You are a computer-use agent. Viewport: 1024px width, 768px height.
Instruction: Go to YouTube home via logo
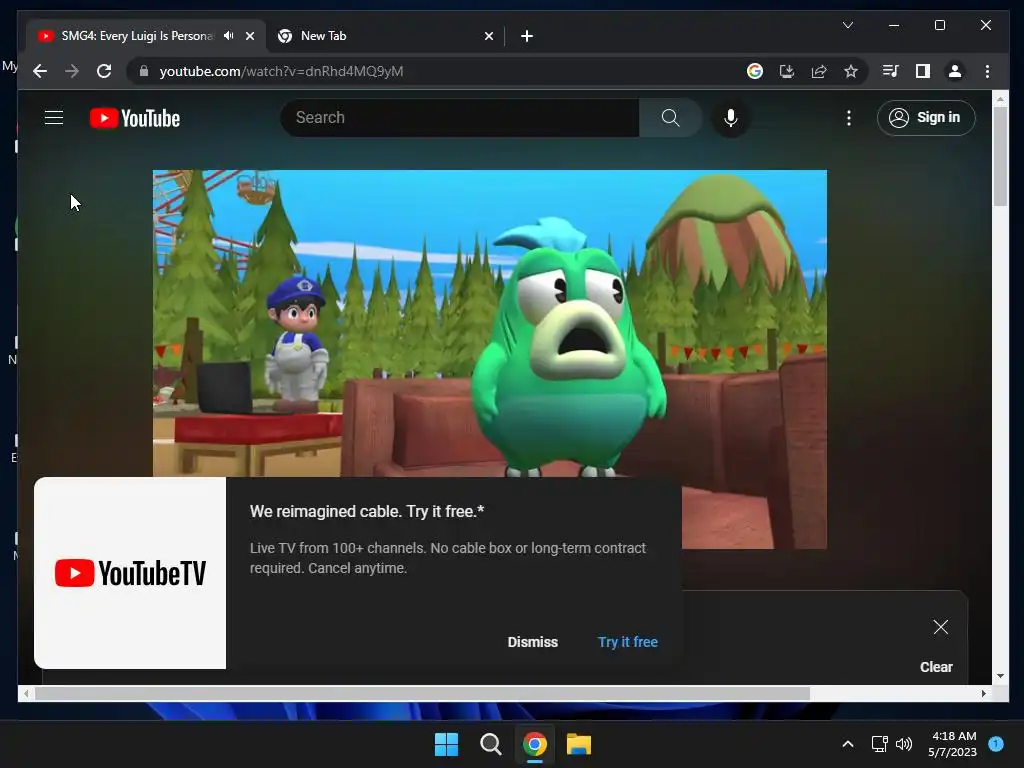(135, 118)
